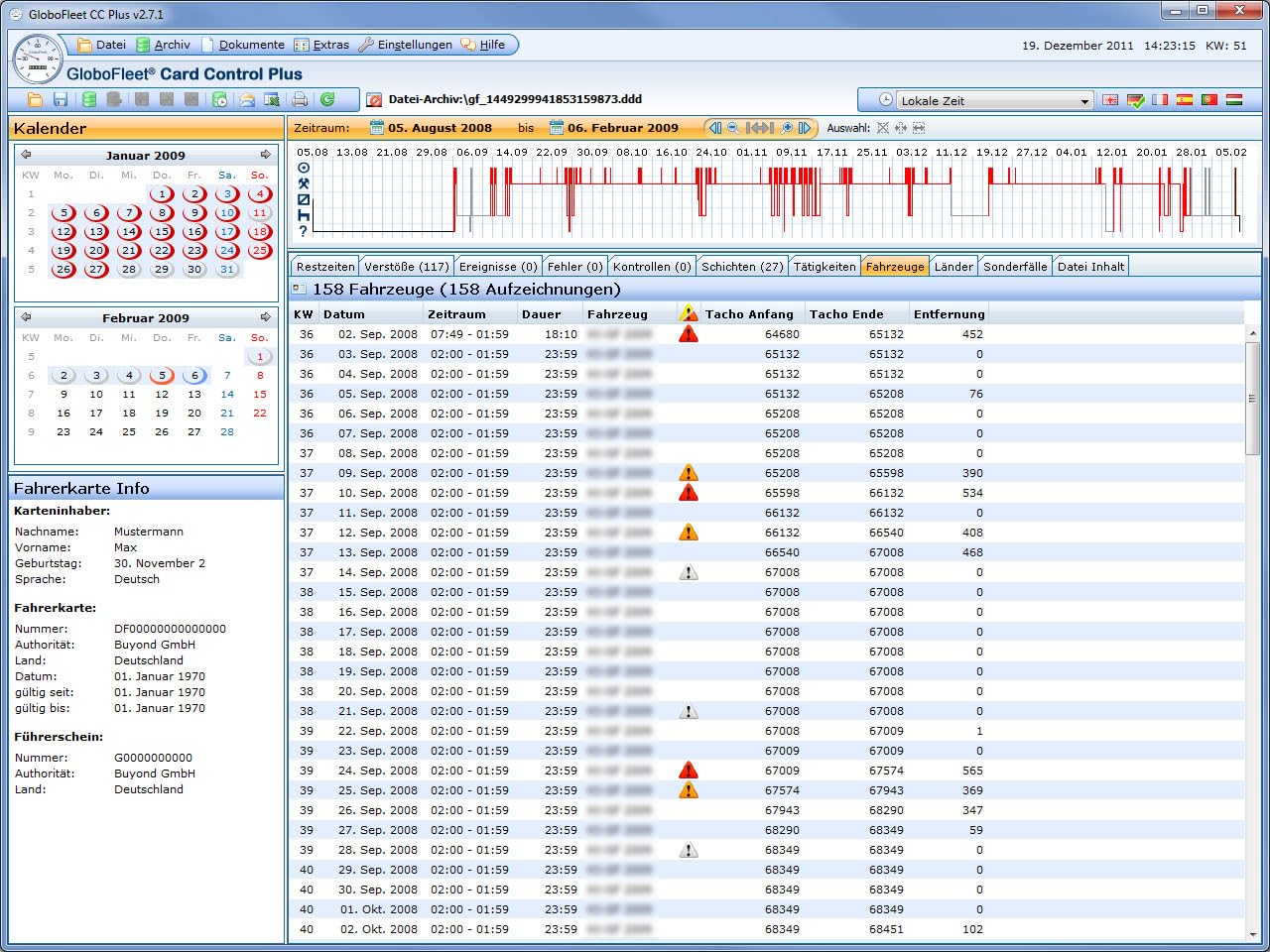1270x952 pixels.
Task: Shift the time range forward
Action: tap(805, 127)
